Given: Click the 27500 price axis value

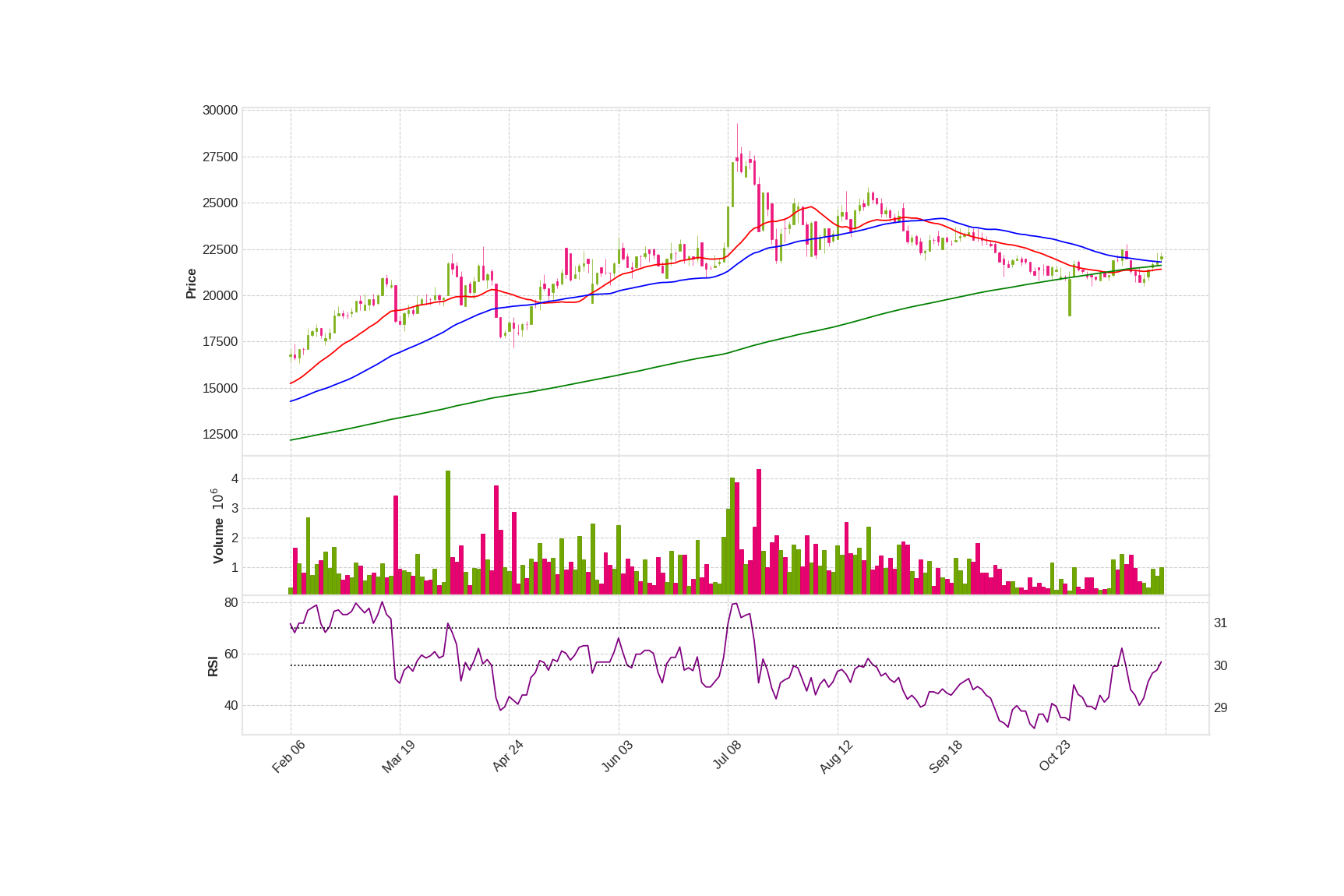Looking at the screenshot, I should (220, 157).
